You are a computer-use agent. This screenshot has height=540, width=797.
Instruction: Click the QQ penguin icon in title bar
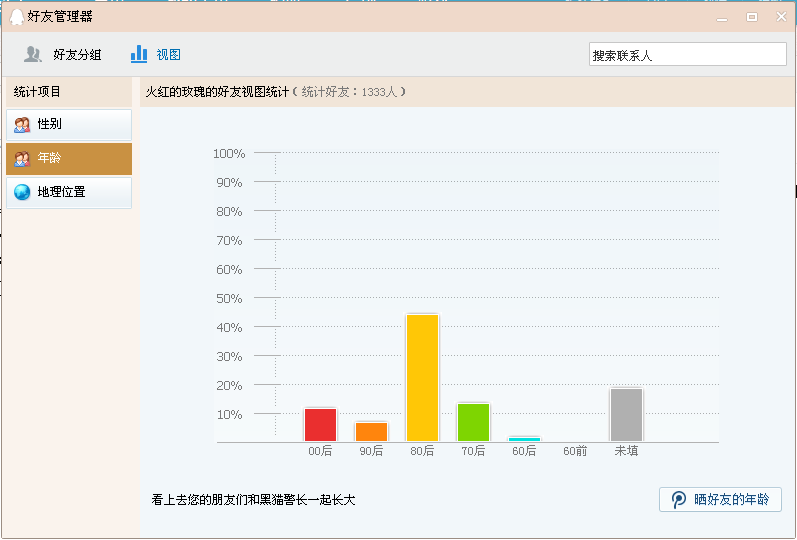click(x=17, y=16)
